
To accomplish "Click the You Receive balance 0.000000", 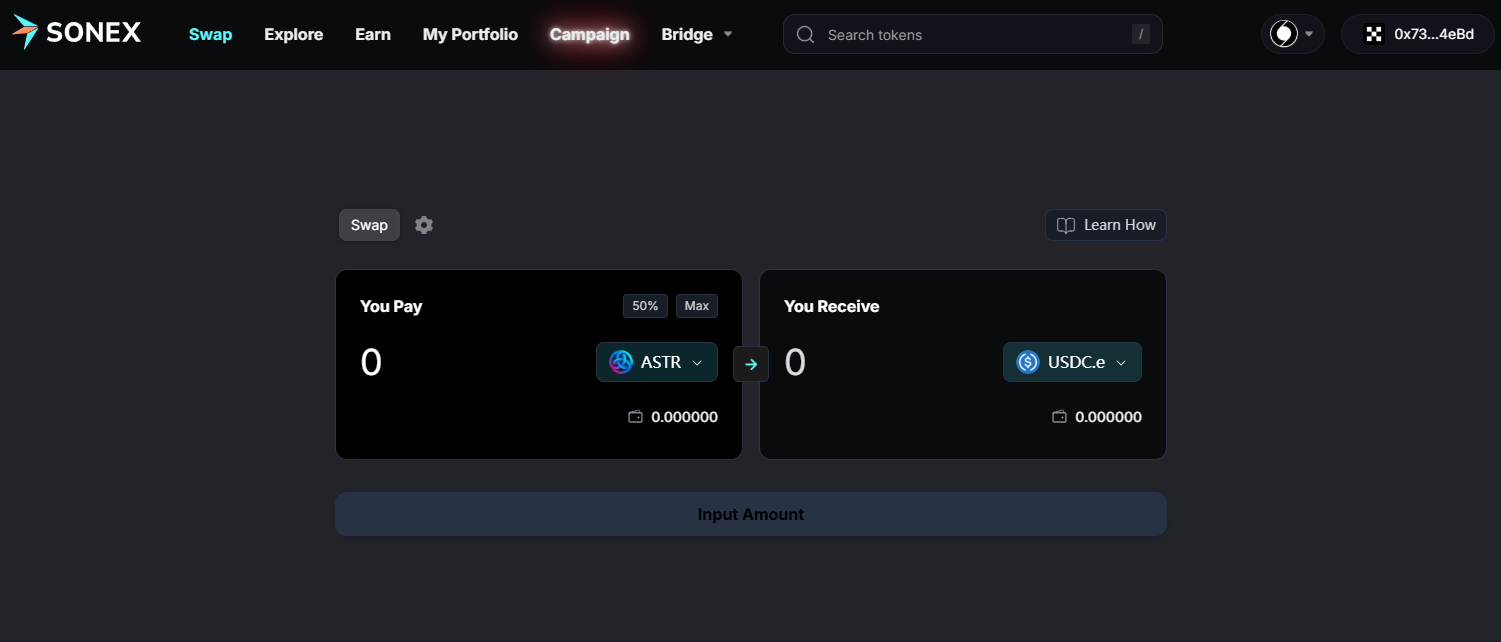I will click(1108, 417).
